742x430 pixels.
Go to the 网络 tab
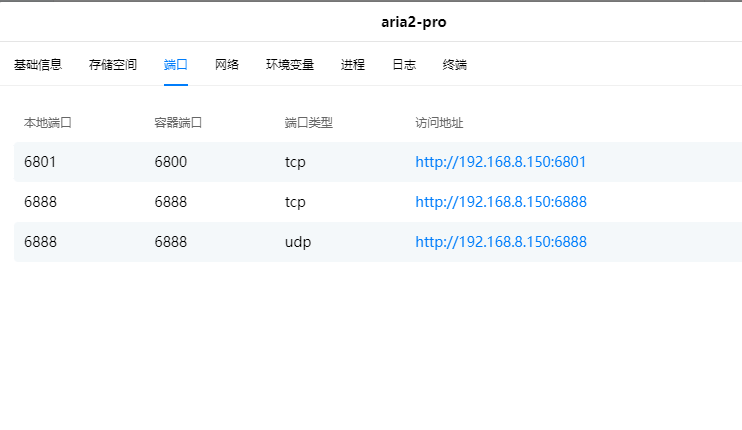click(227, 65)
